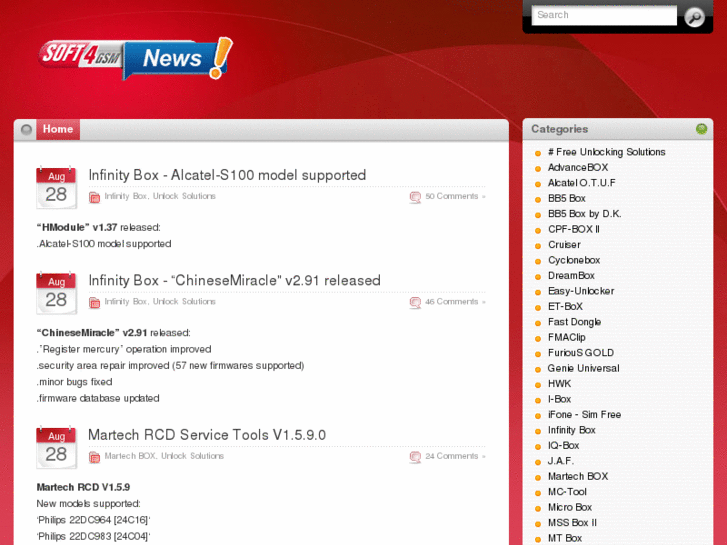Open MC-Tool category

(x=567, y=492)
